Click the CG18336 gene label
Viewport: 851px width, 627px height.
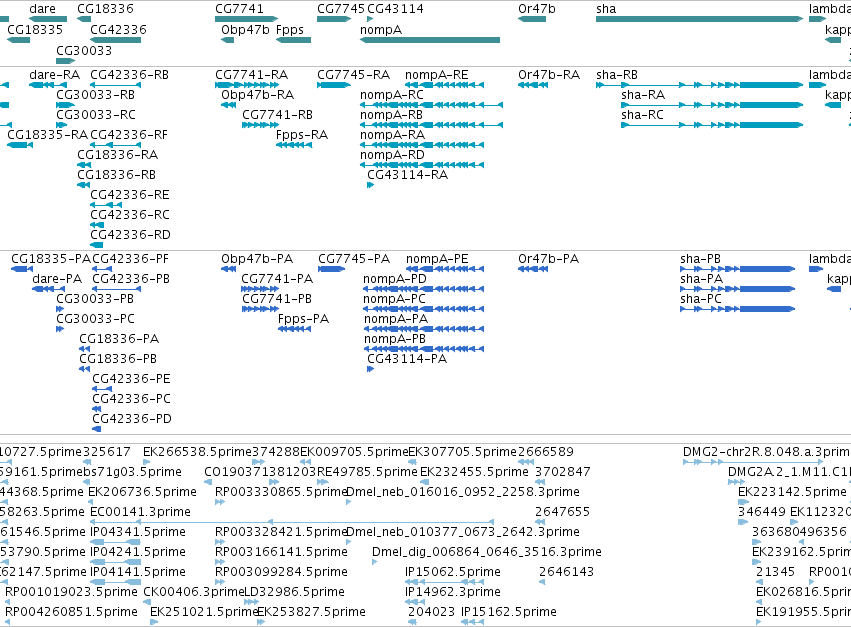(105, 9)
